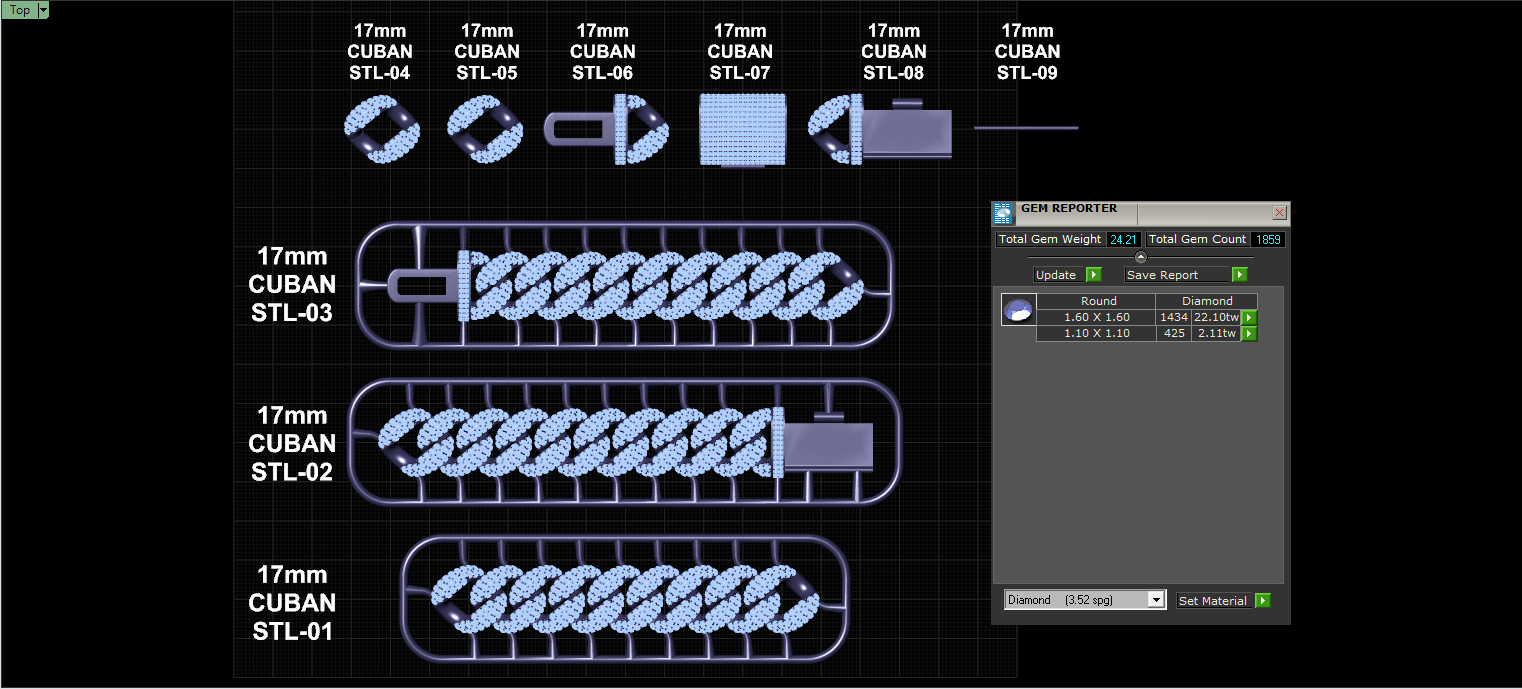Select the 1.60 X 1.60 size cell
Image resolution: width=1522 pixels, height=689 pixels.
pos(1096,317)
